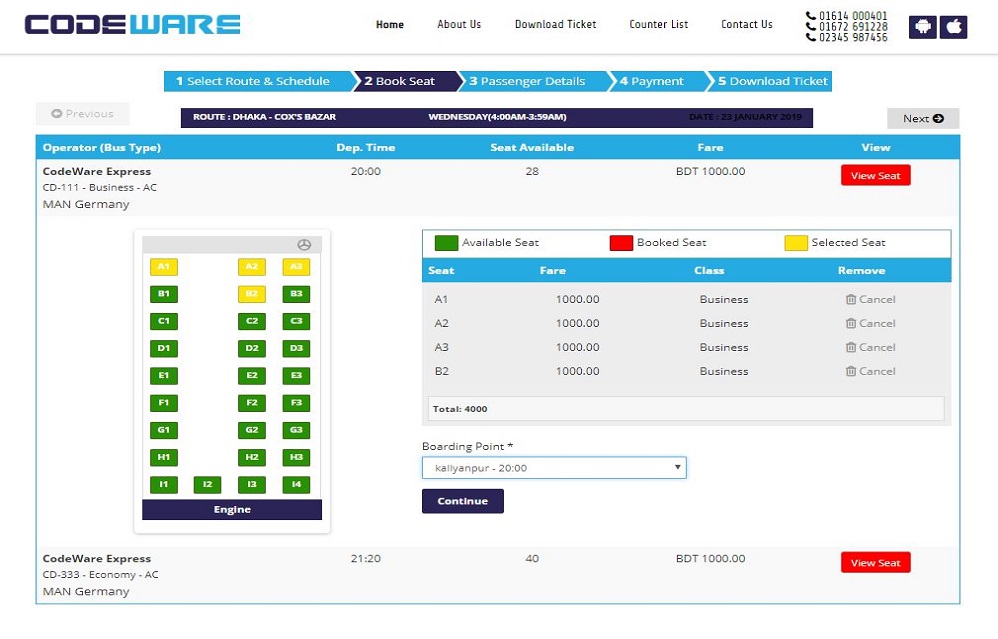
Task: Open the Download Ticket page
Action: (555, 24)
